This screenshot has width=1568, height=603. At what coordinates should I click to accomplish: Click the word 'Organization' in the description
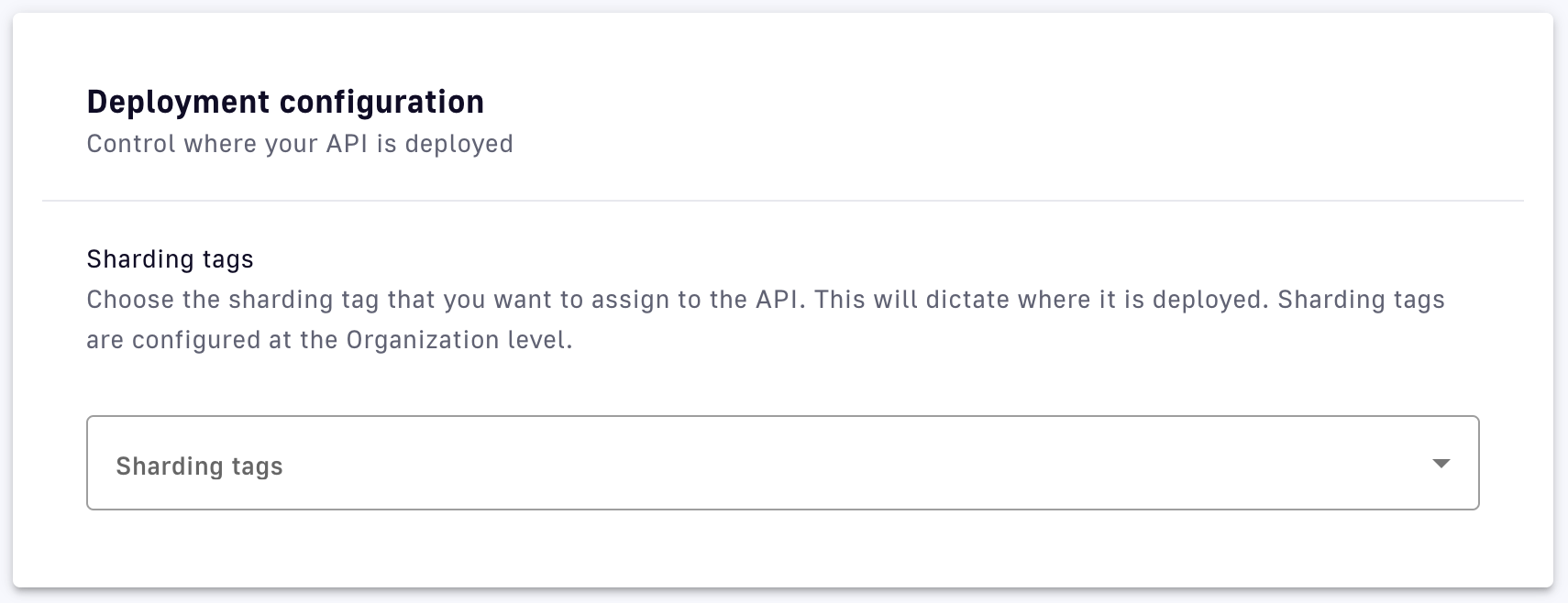tap(423, 341)
